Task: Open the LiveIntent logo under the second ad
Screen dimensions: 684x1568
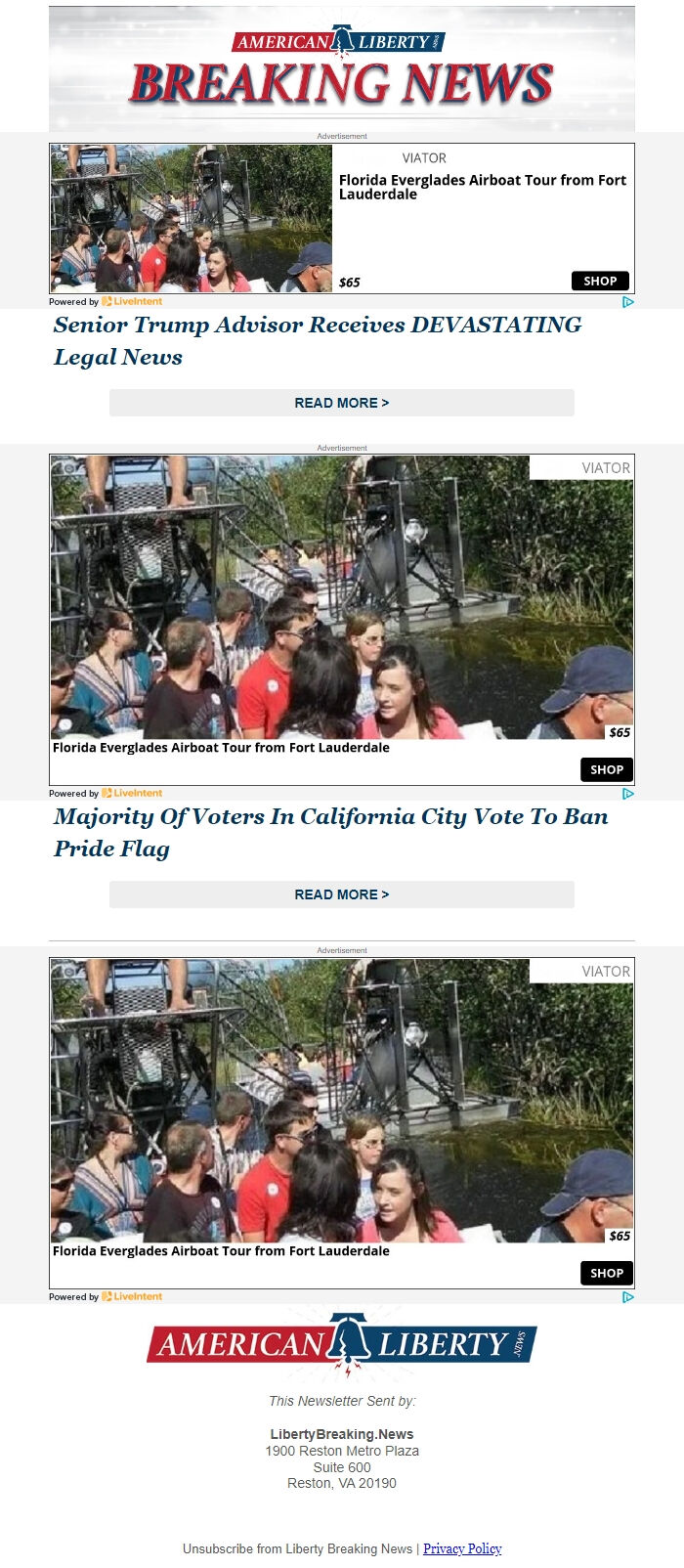Action: tap(132, 794)
